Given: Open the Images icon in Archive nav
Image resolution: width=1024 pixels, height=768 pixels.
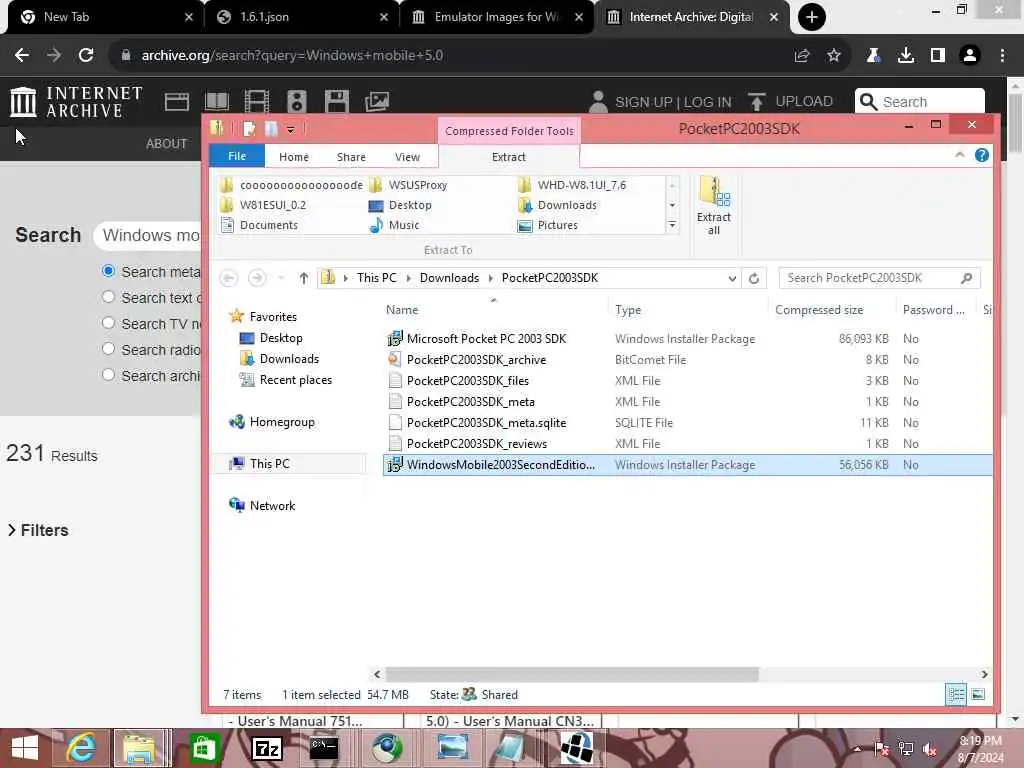Looking at the screenshot, I should tap(377, 102).
